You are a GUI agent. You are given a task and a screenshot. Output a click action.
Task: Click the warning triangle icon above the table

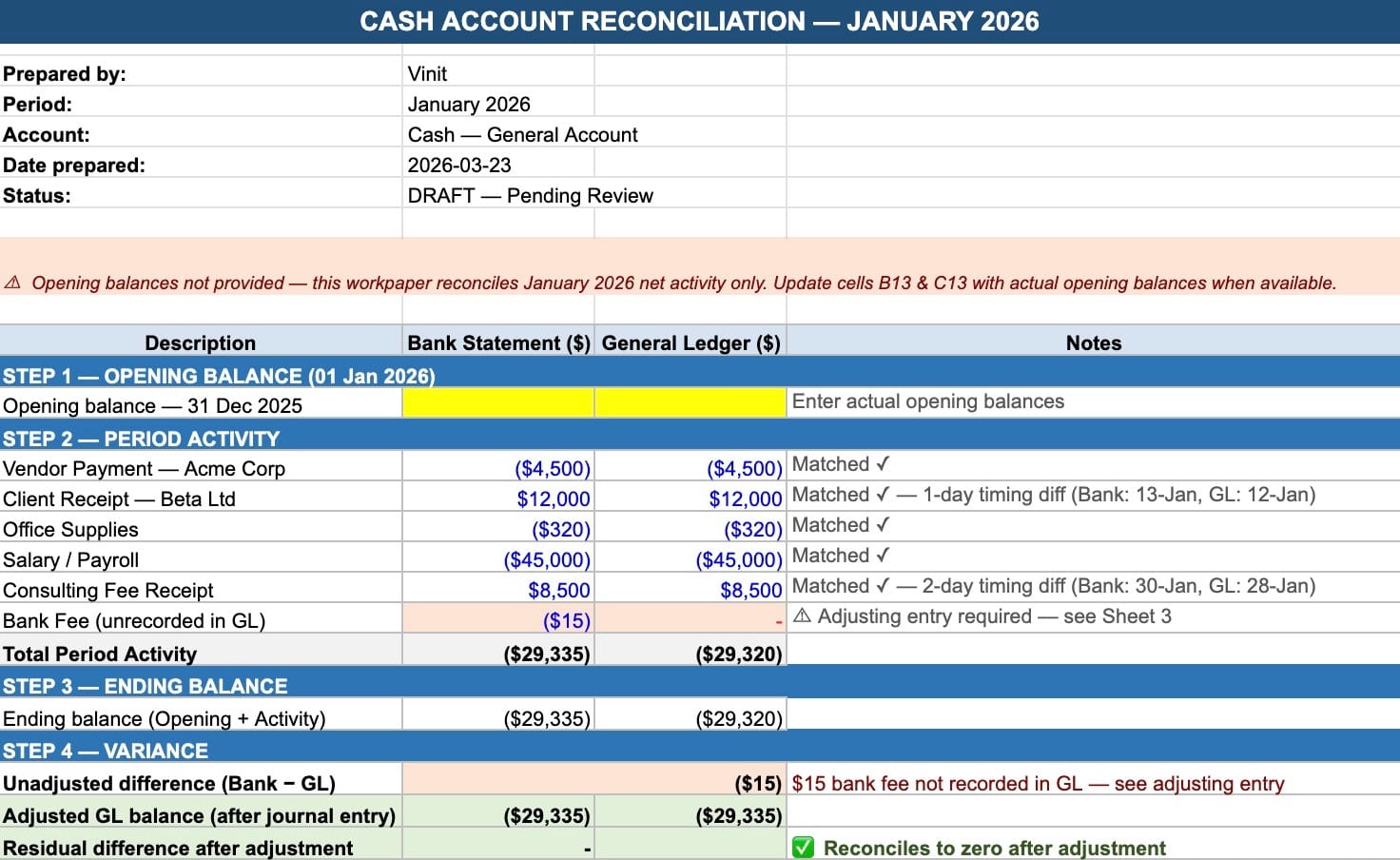pyautogui.click(x=13, y=283)
